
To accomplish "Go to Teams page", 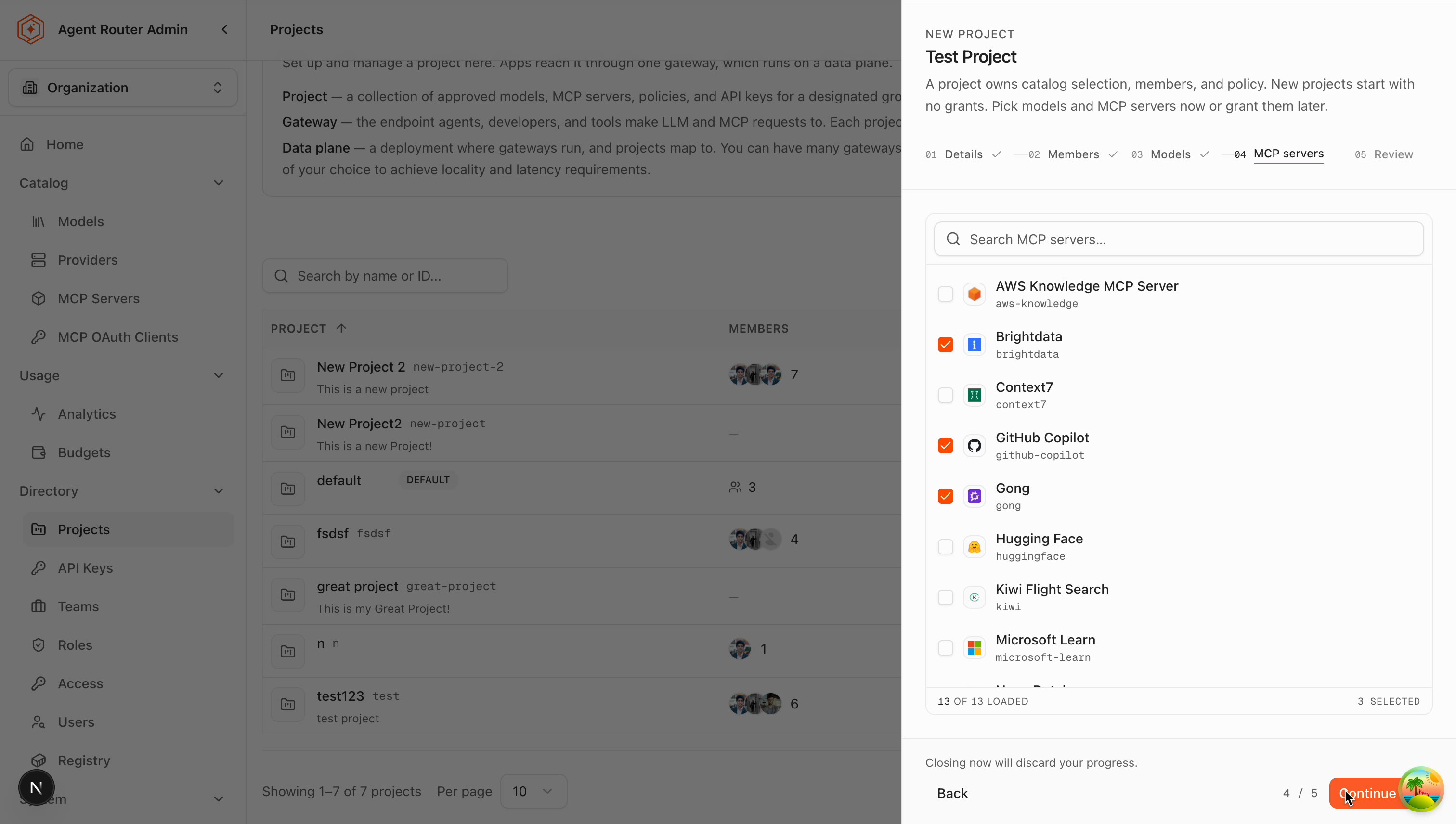I will click(x=78, y=606).
